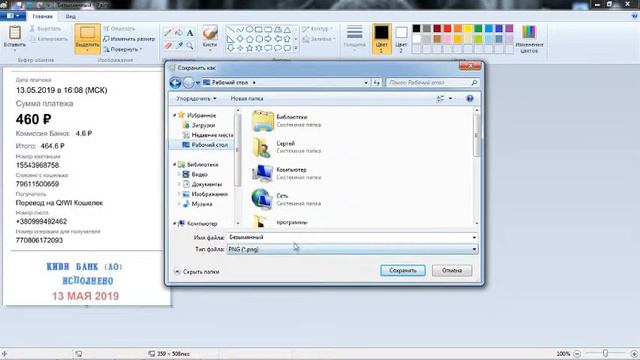Activate the Select (Выделить) tool

87,39
